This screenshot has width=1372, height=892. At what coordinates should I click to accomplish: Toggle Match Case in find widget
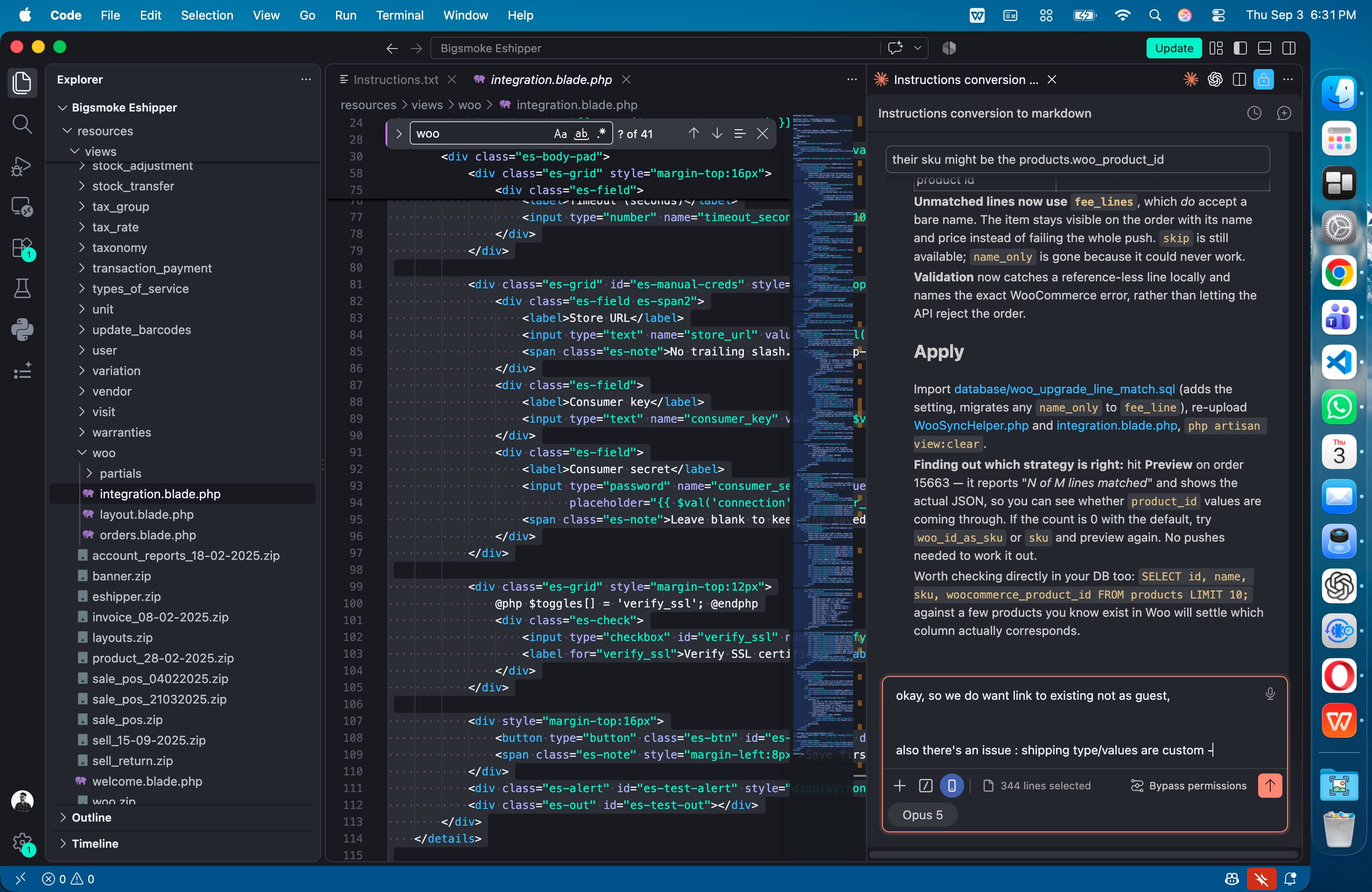tap(560, 134)
